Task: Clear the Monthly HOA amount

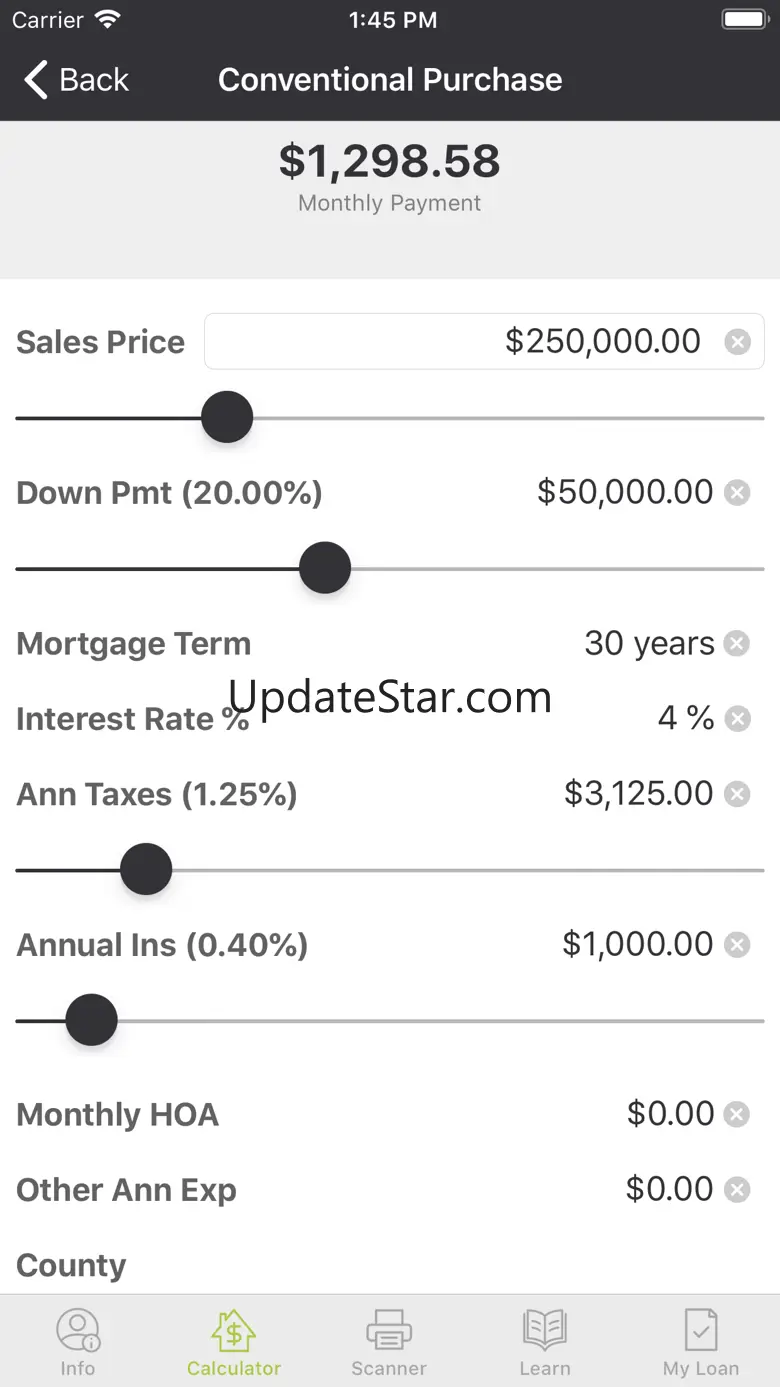Action: (737, 1114)
